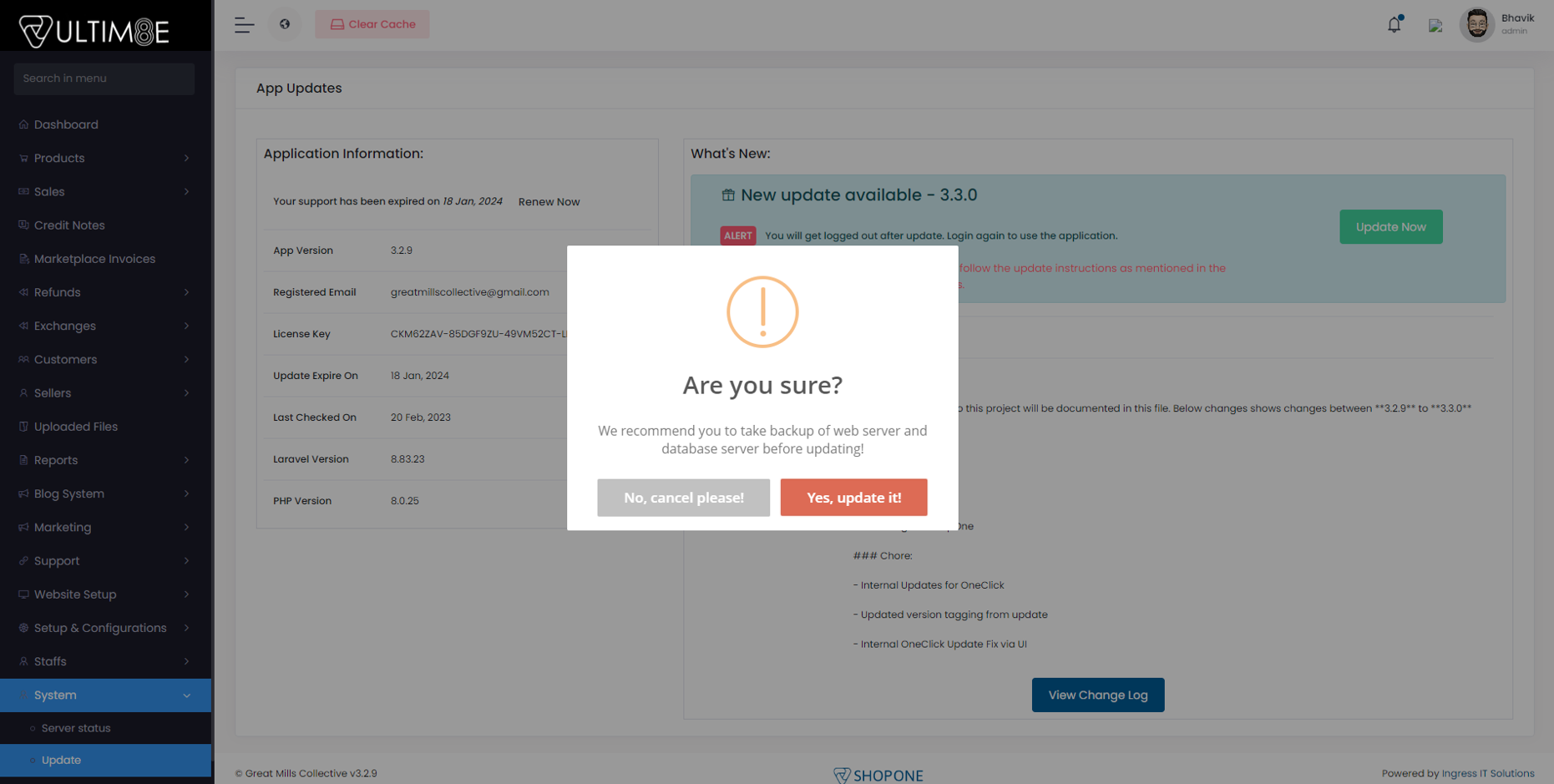Viewport: 1554px width, 784px height.
Task: Click the Ultim8e logo
Action: click(x=94, y=31)
